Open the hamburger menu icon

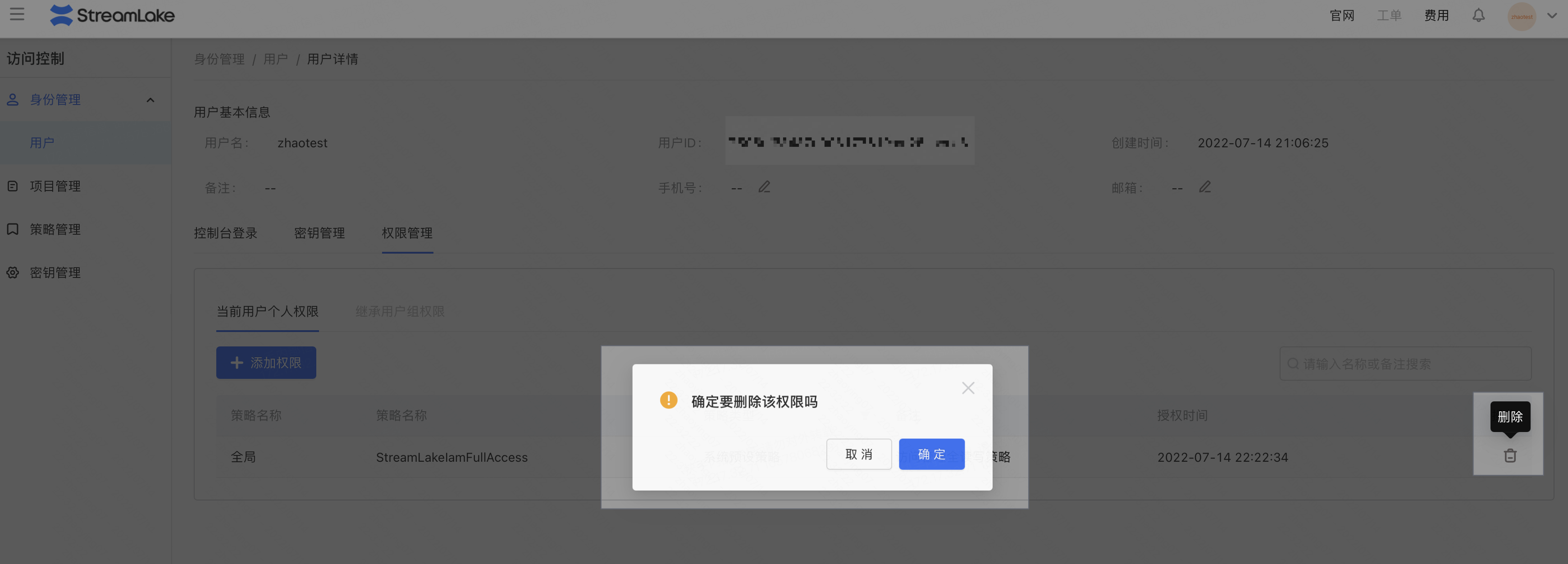click(x=17, y=14)
